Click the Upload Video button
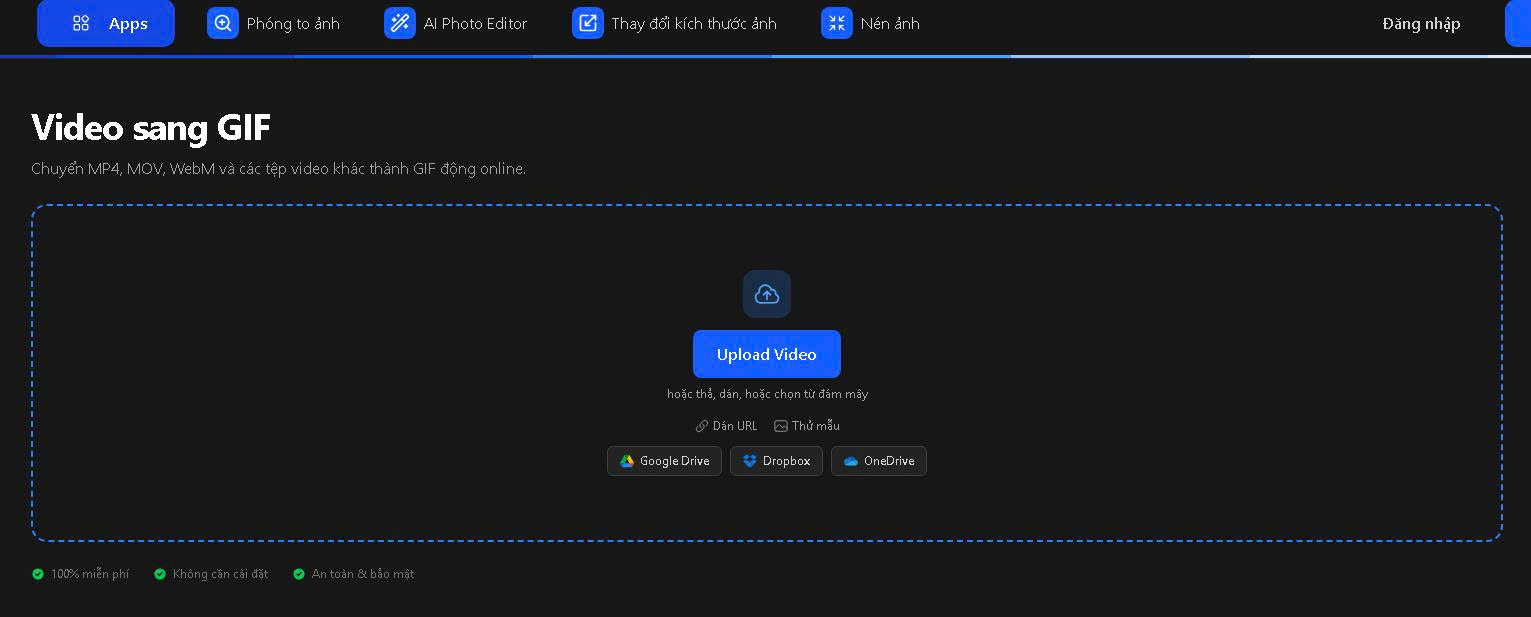 click(767, 354)
